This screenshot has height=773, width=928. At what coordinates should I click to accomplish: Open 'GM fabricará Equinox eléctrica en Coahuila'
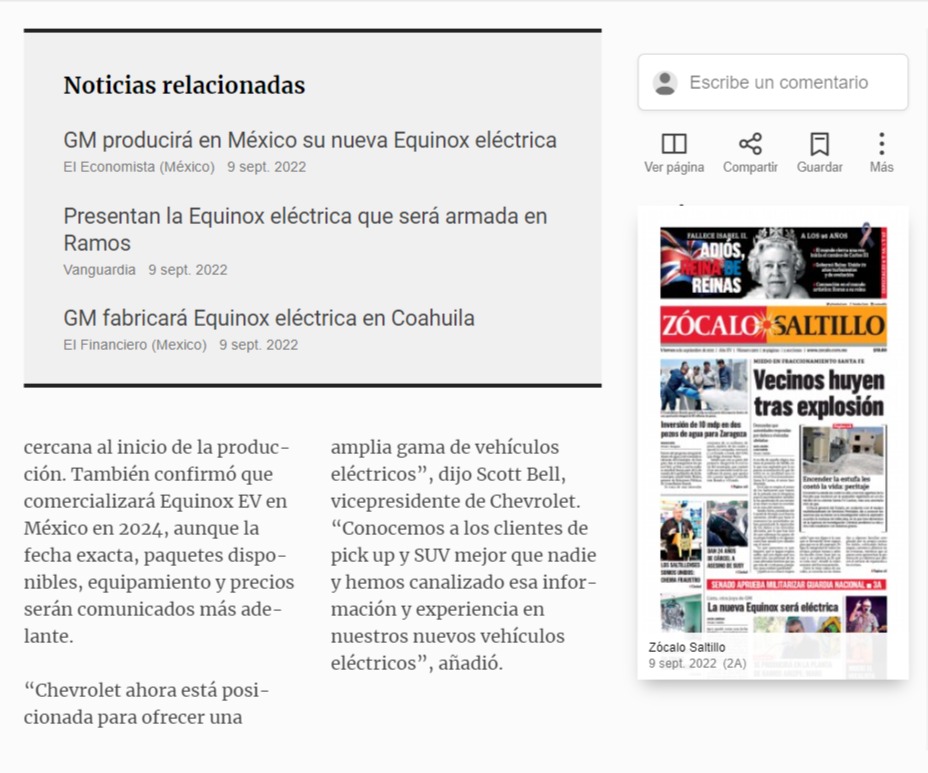pos(269,318)
